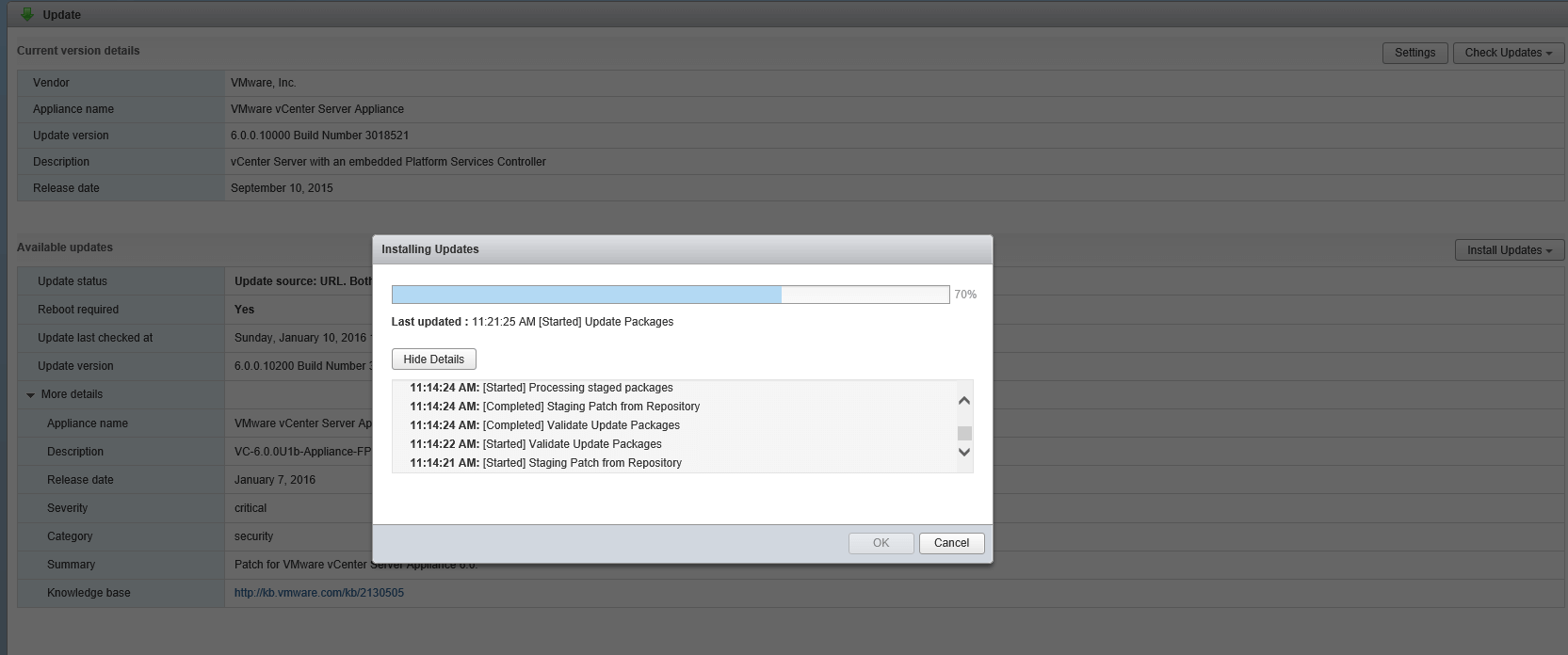Open the Install Updates dropdown
The height and width of the screenshot is (655, 1568).
1509,250
